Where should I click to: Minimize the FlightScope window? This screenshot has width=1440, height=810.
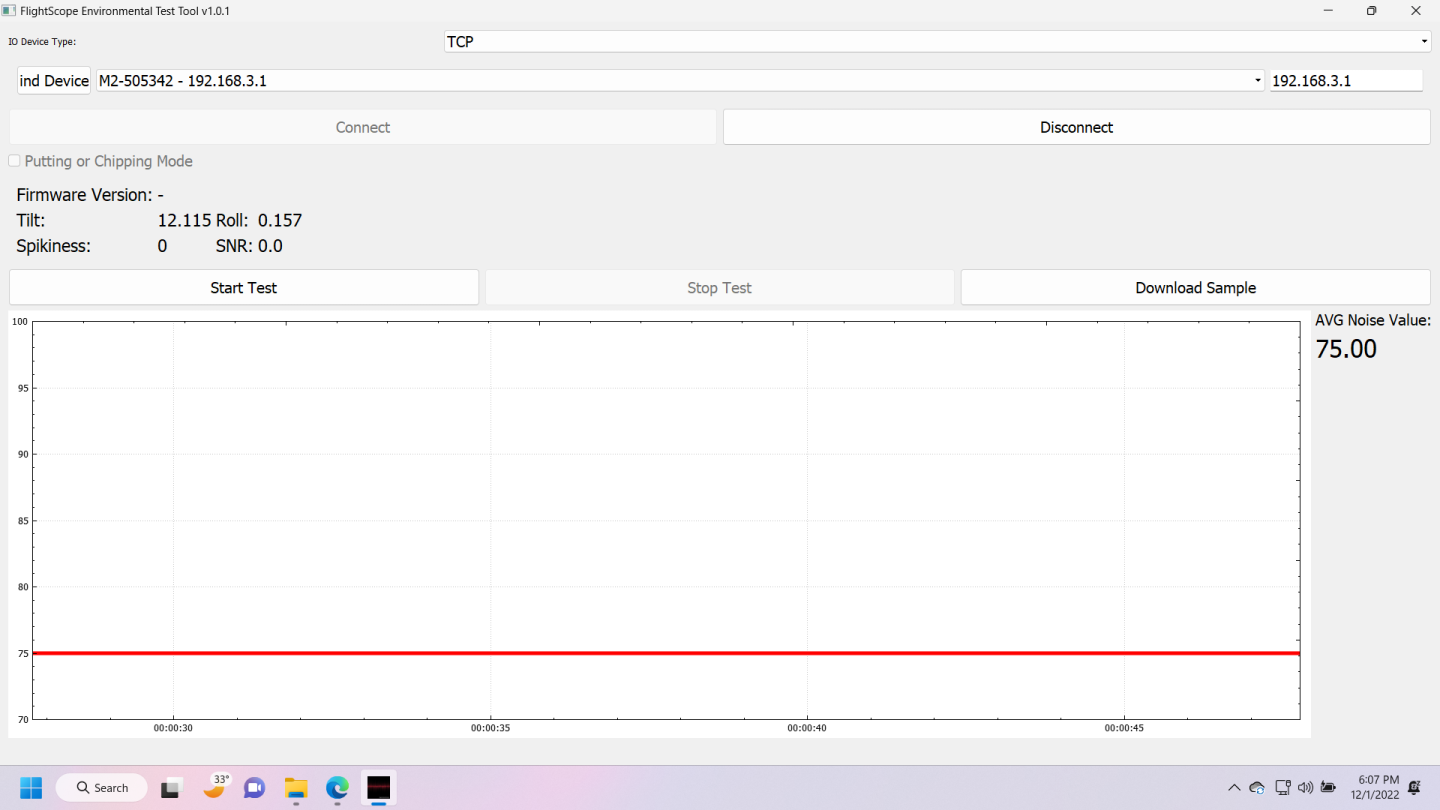(x=1329, y=11)
